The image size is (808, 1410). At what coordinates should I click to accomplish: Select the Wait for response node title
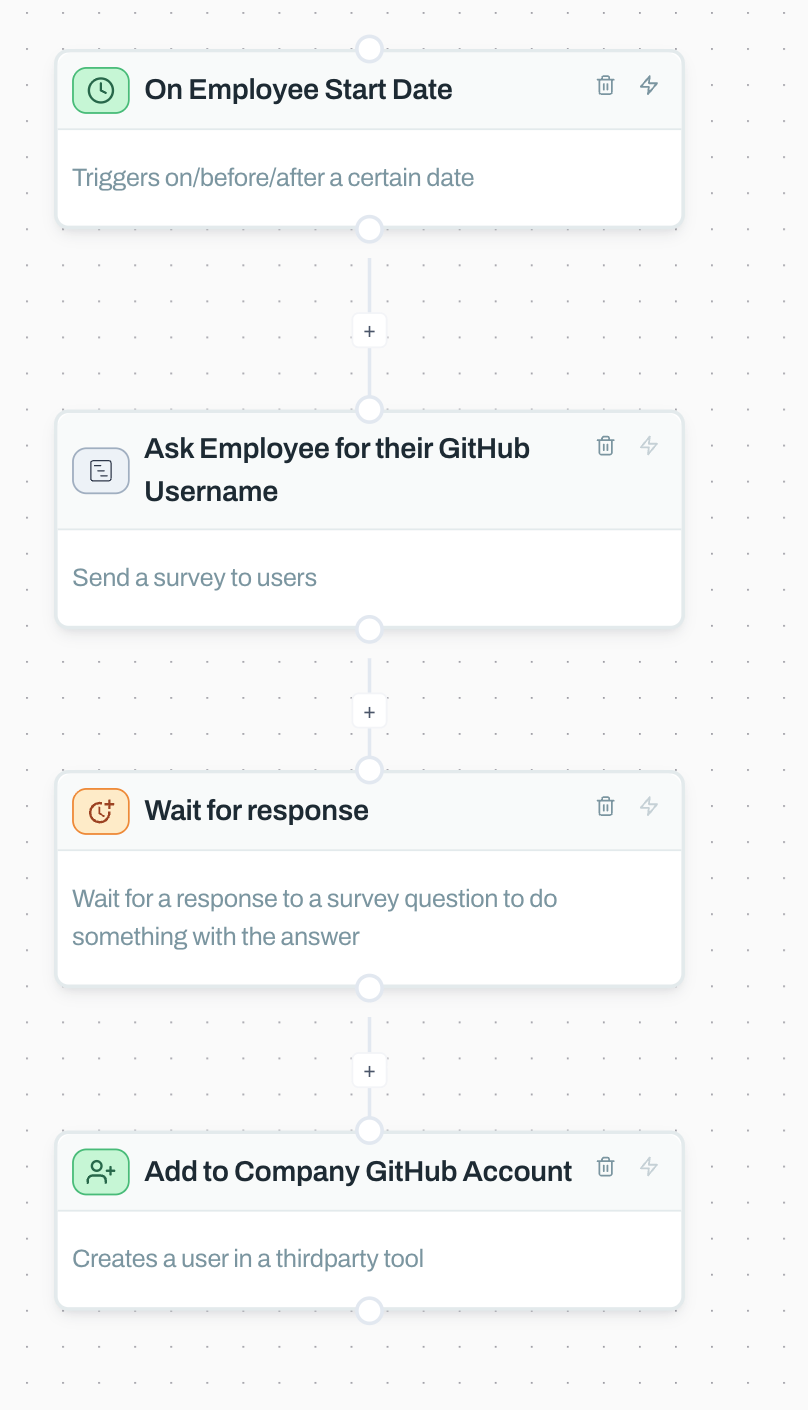point(256,811)
